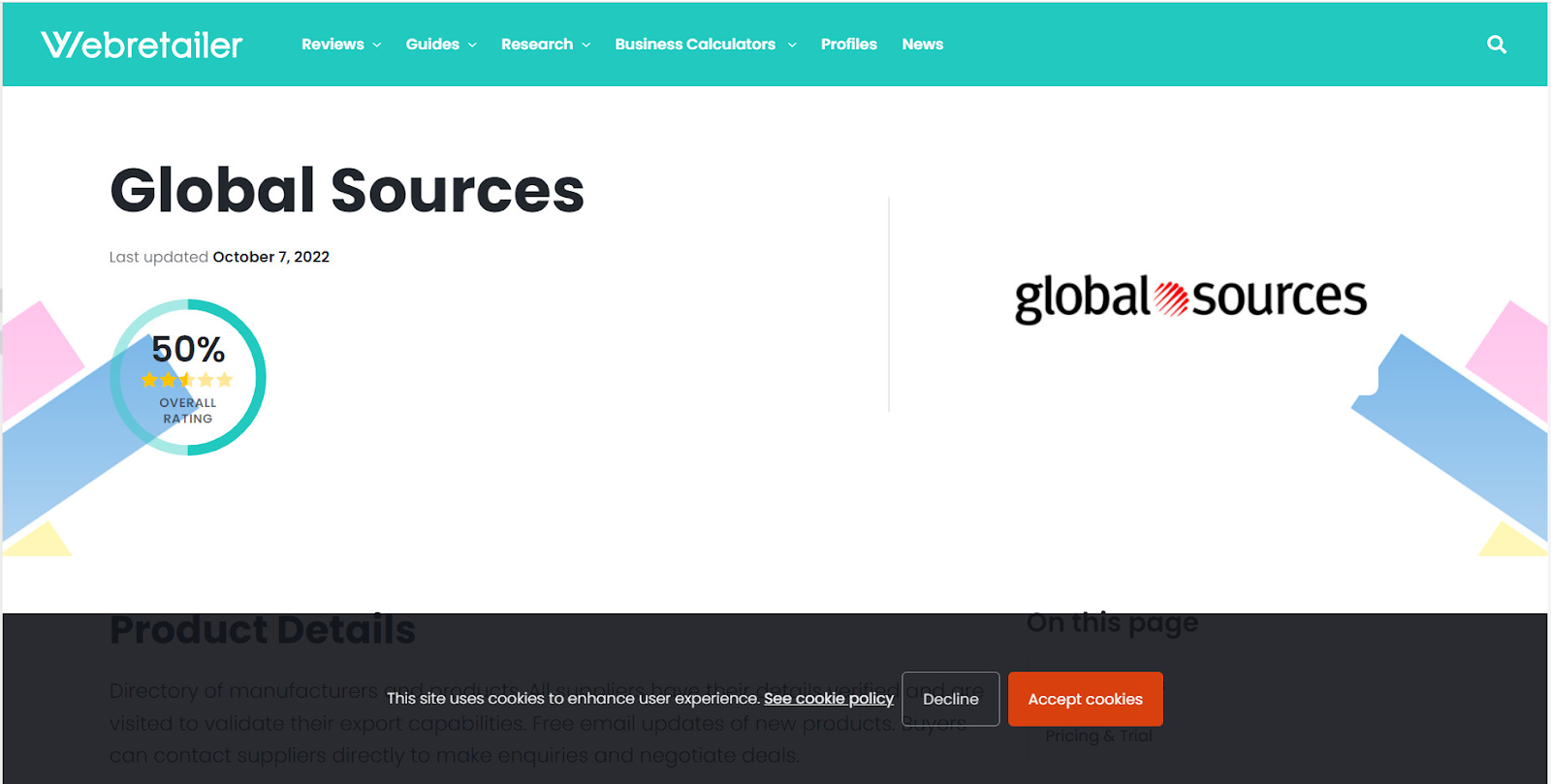Expand the Guides dropdown chevron

pos(472,46)
